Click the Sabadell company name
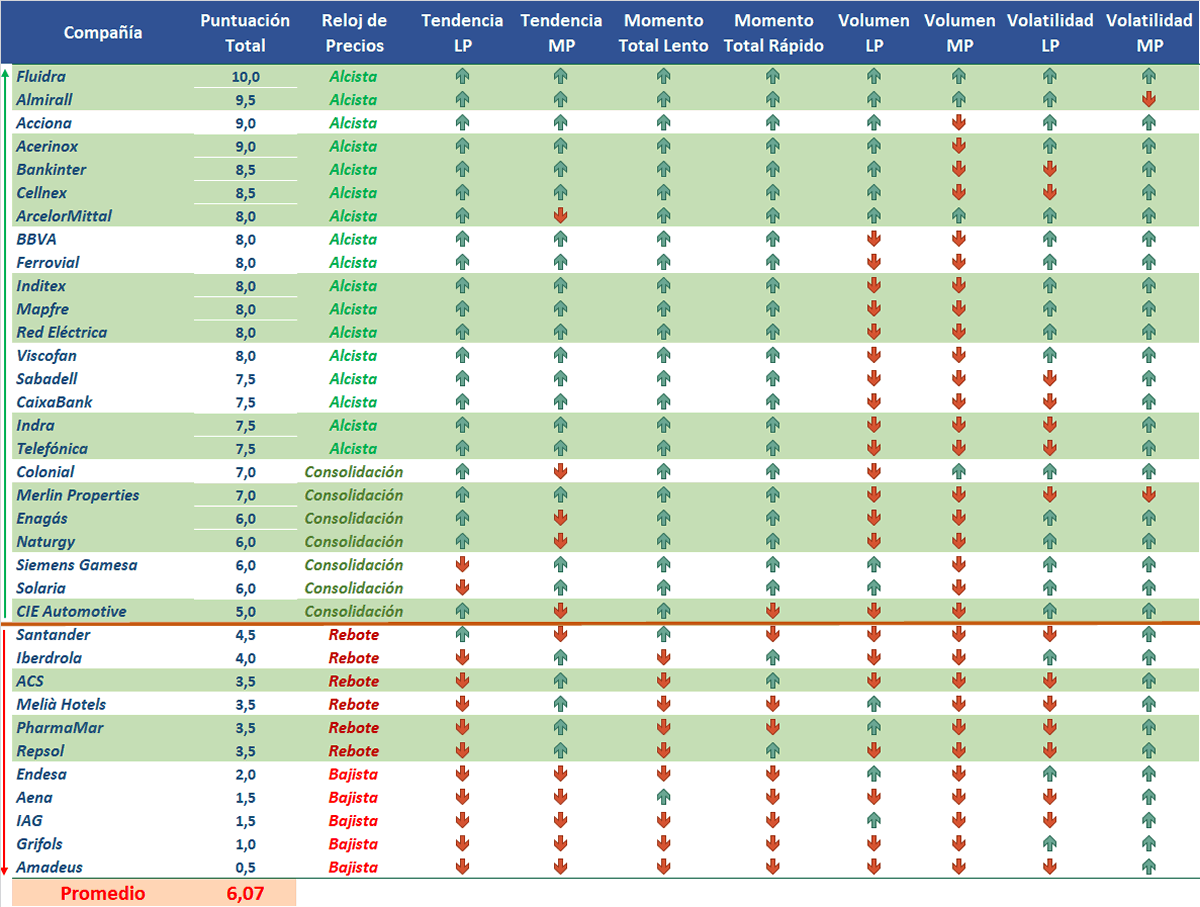1200x907 pixels. pyautogui.click(x=47, y=378)
